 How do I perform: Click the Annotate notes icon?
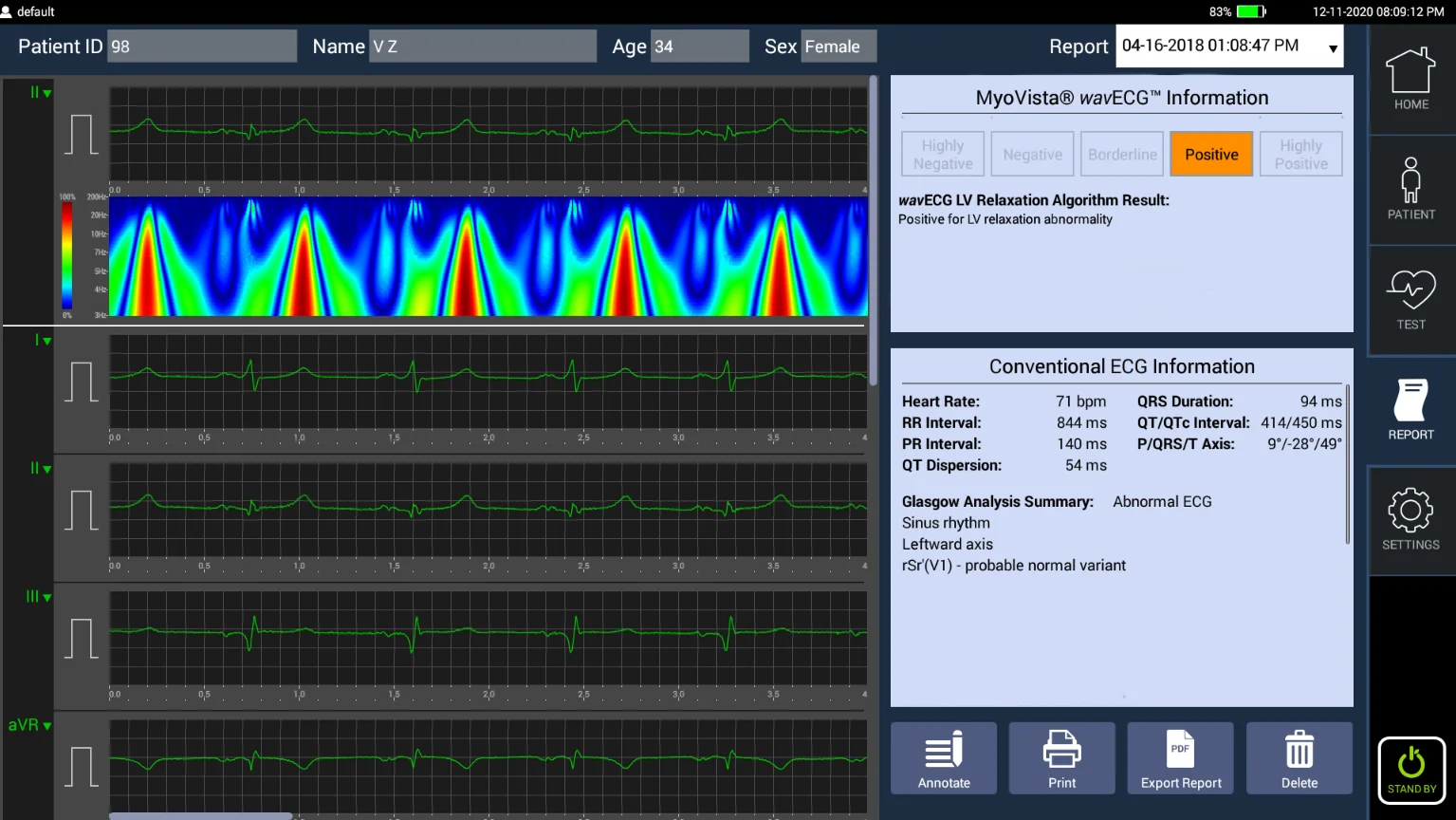pyautogui.click(x=943, y=757)
